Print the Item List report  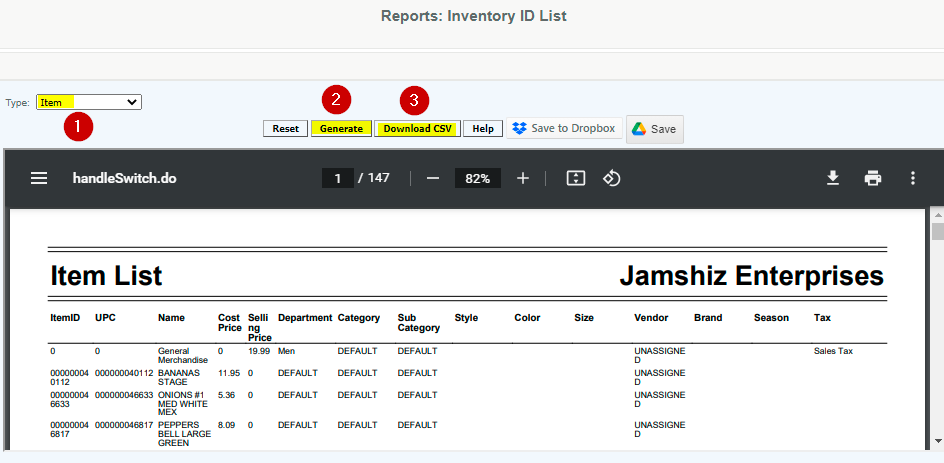coord(873,178)
